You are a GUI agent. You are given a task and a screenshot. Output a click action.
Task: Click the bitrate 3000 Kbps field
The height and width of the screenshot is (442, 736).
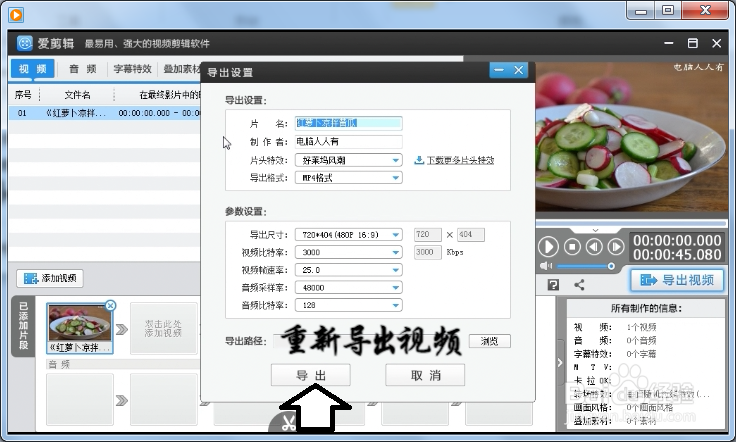pyautogui.click(x=427, y=252)
